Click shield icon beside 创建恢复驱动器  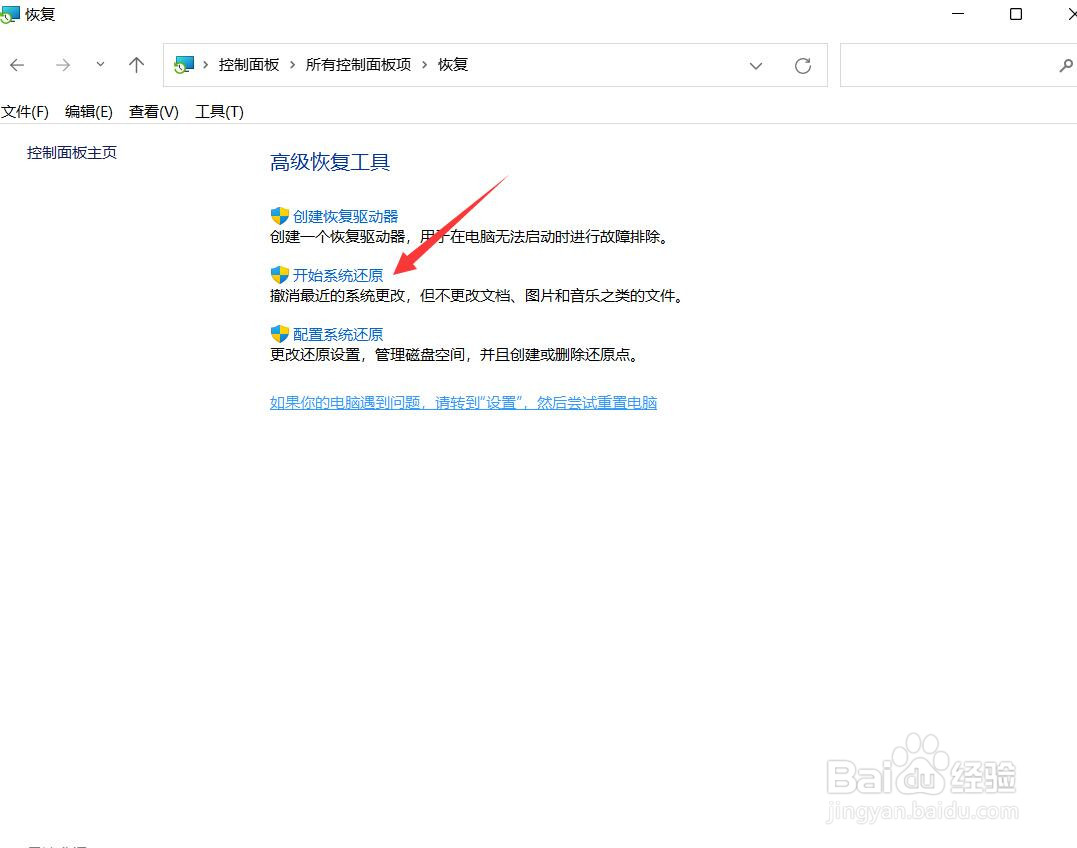tap(280, 216)
